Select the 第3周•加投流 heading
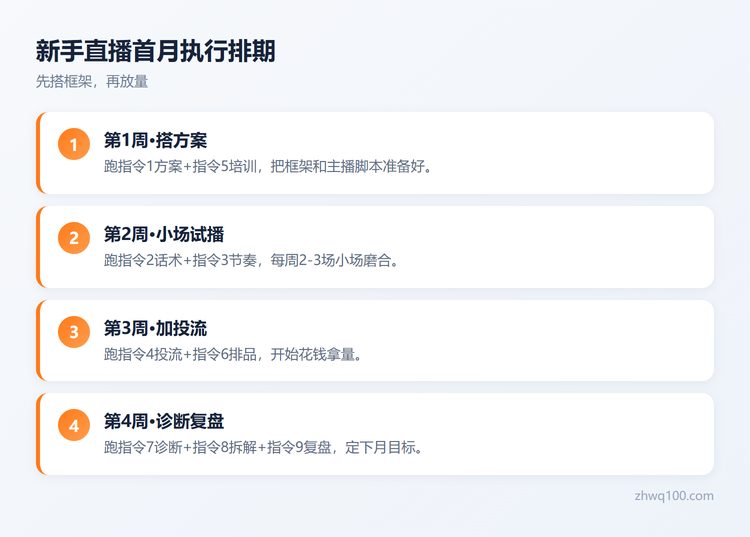This screenshot has width=750, height=537. 155,329
